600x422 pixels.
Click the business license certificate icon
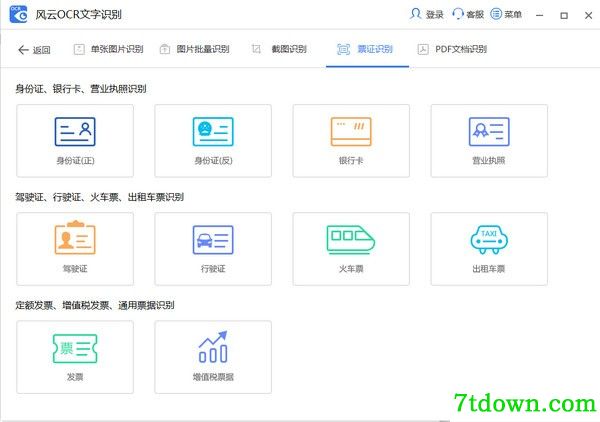[x=489, y=132]
